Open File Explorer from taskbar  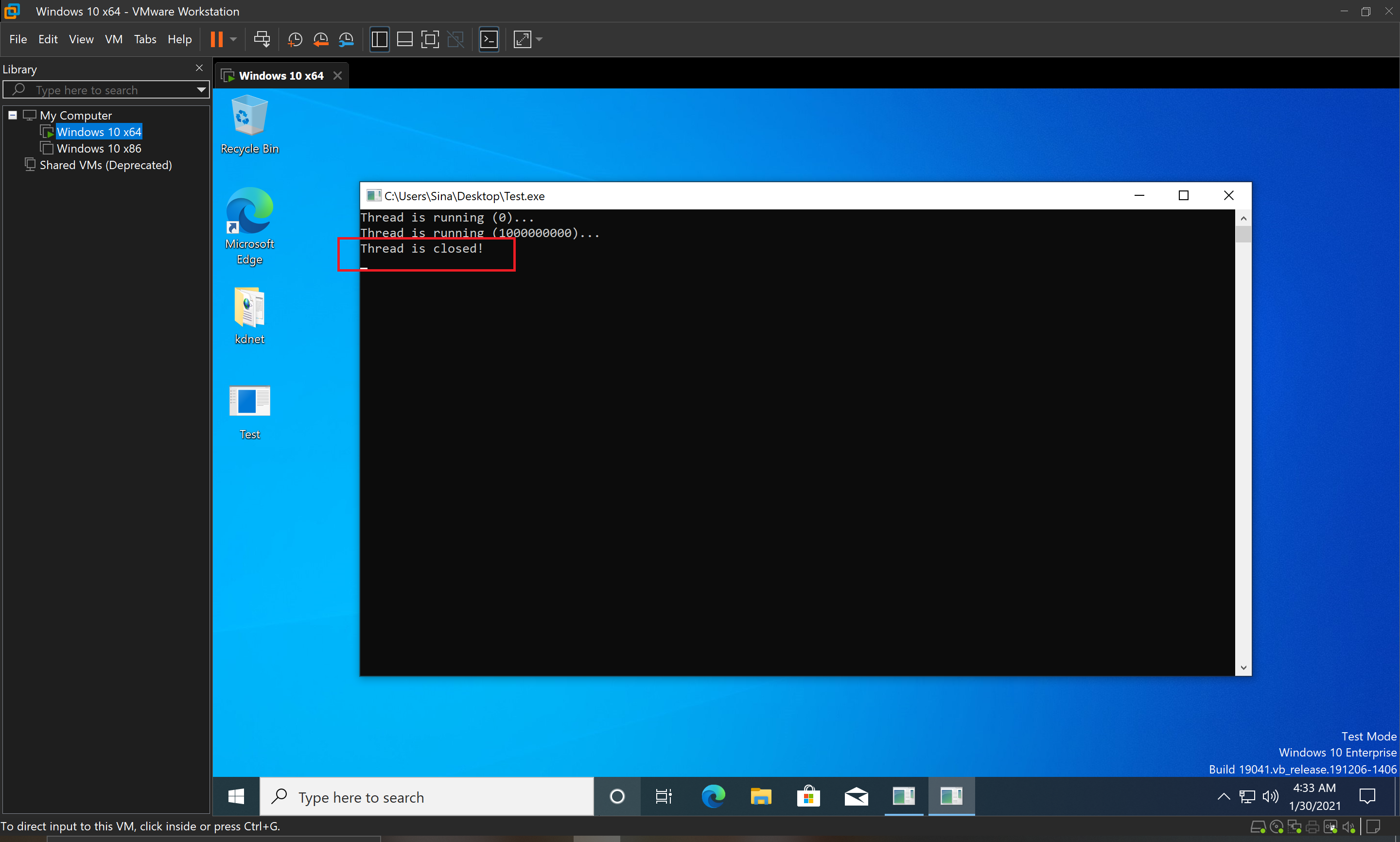click(760, 797)
